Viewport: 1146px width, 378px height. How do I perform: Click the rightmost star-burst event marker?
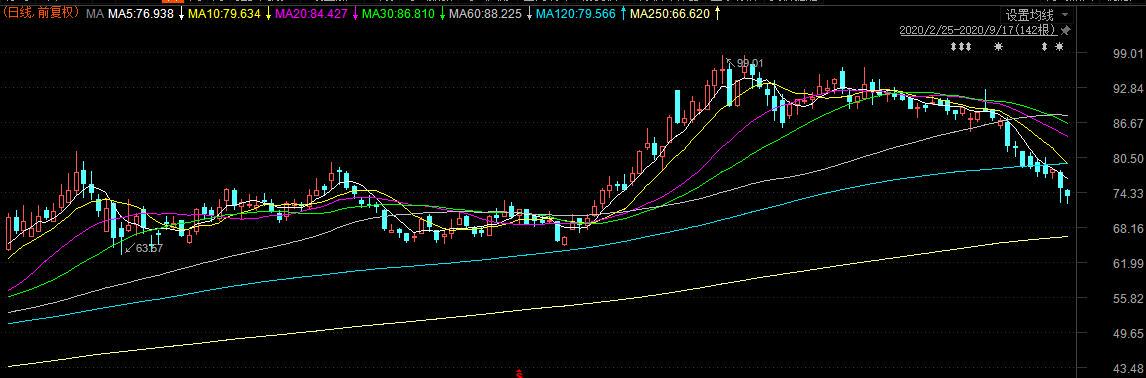click(x=1060, y=47)
